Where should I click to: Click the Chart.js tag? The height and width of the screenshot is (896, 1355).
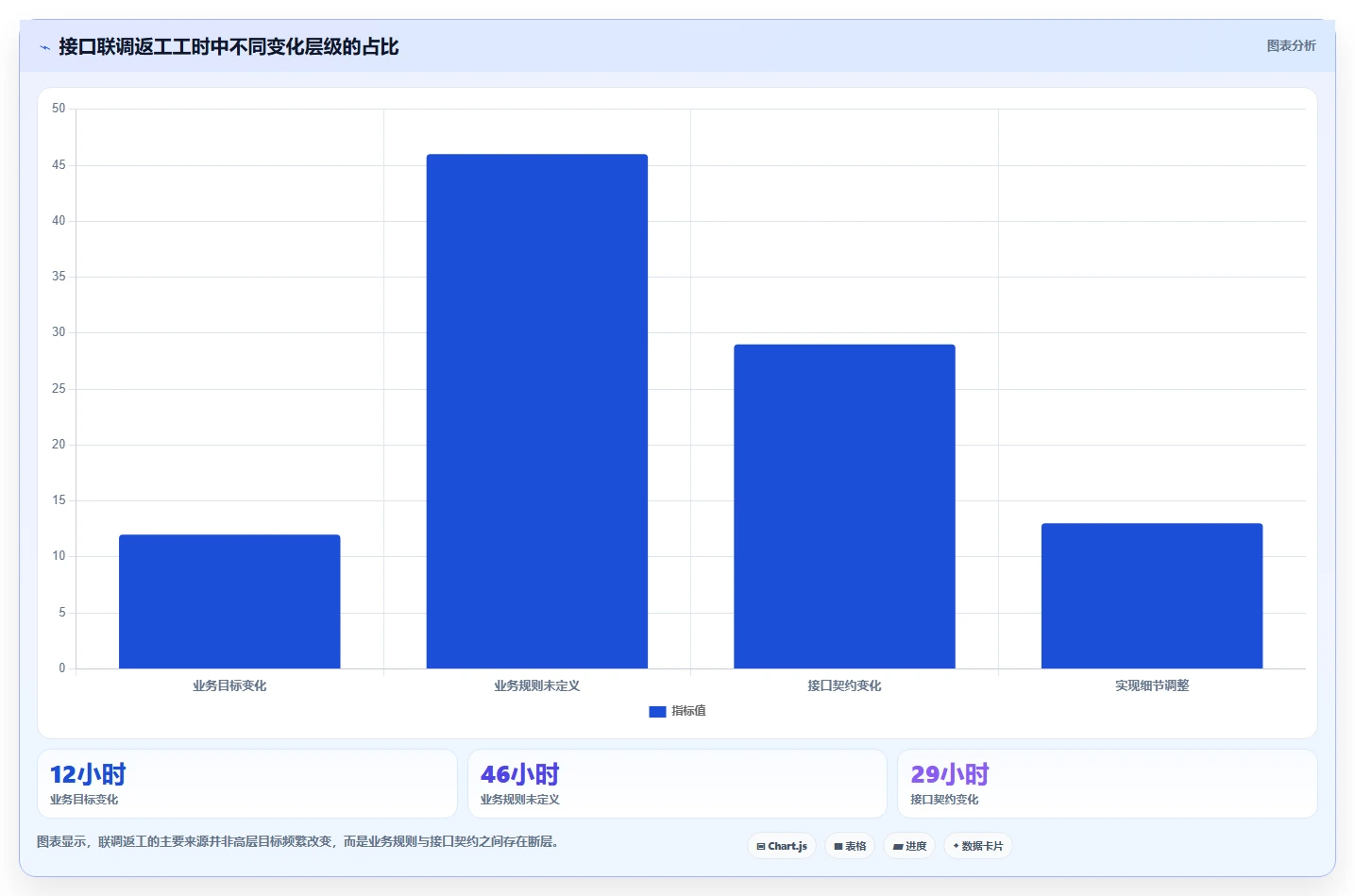tap(782, 846)
